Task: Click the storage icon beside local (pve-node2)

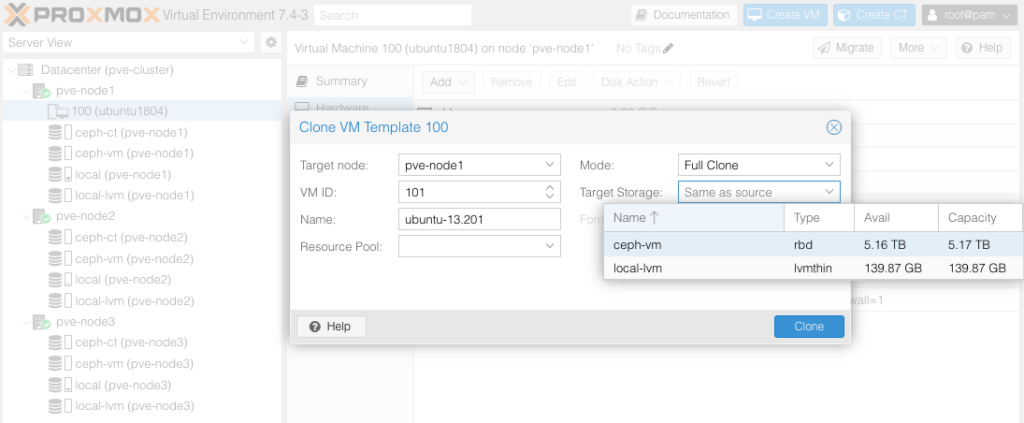Action: 60,279
